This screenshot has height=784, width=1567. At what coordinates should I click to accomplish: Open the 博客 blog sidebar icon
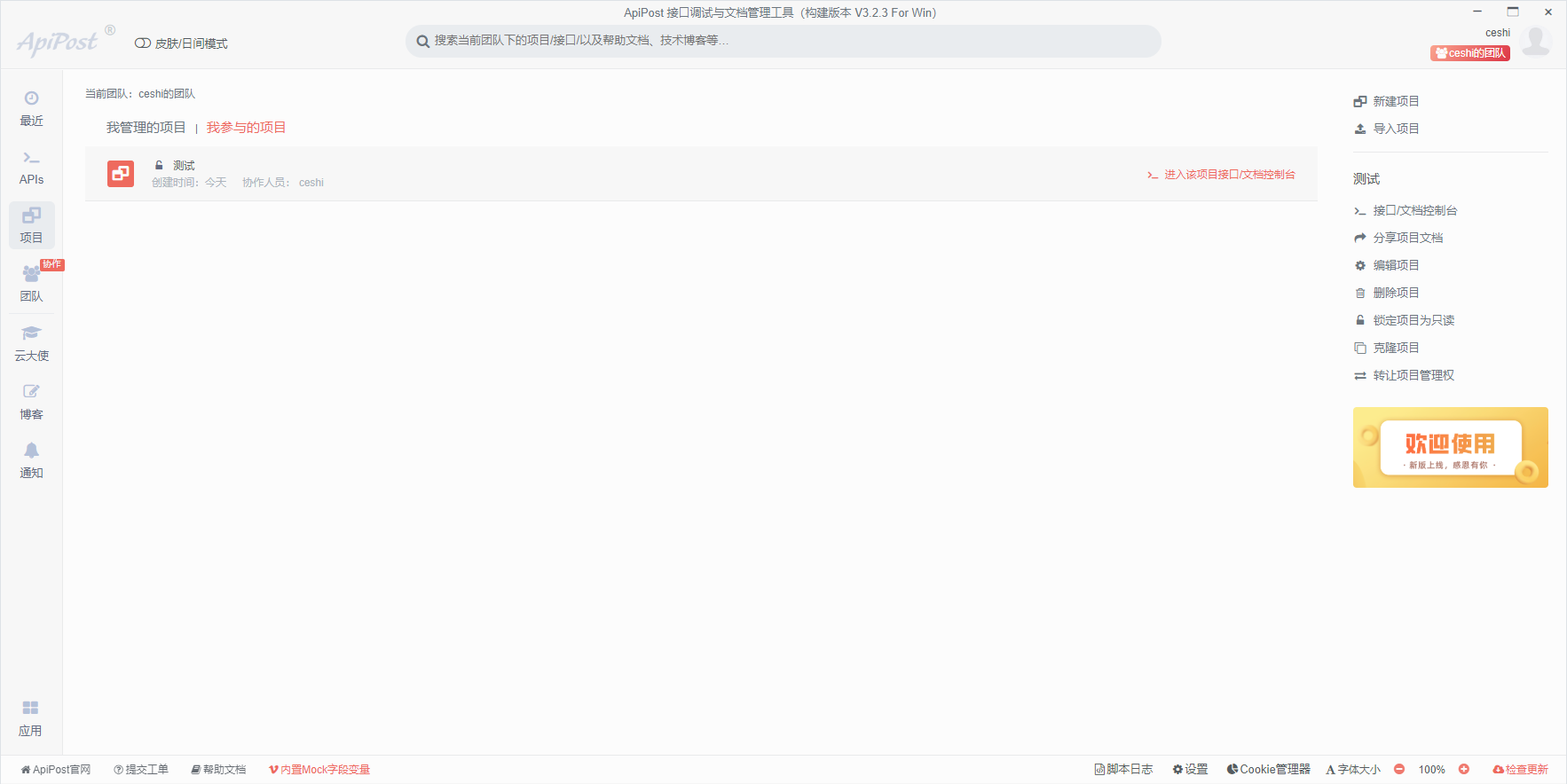coord(31,402)
